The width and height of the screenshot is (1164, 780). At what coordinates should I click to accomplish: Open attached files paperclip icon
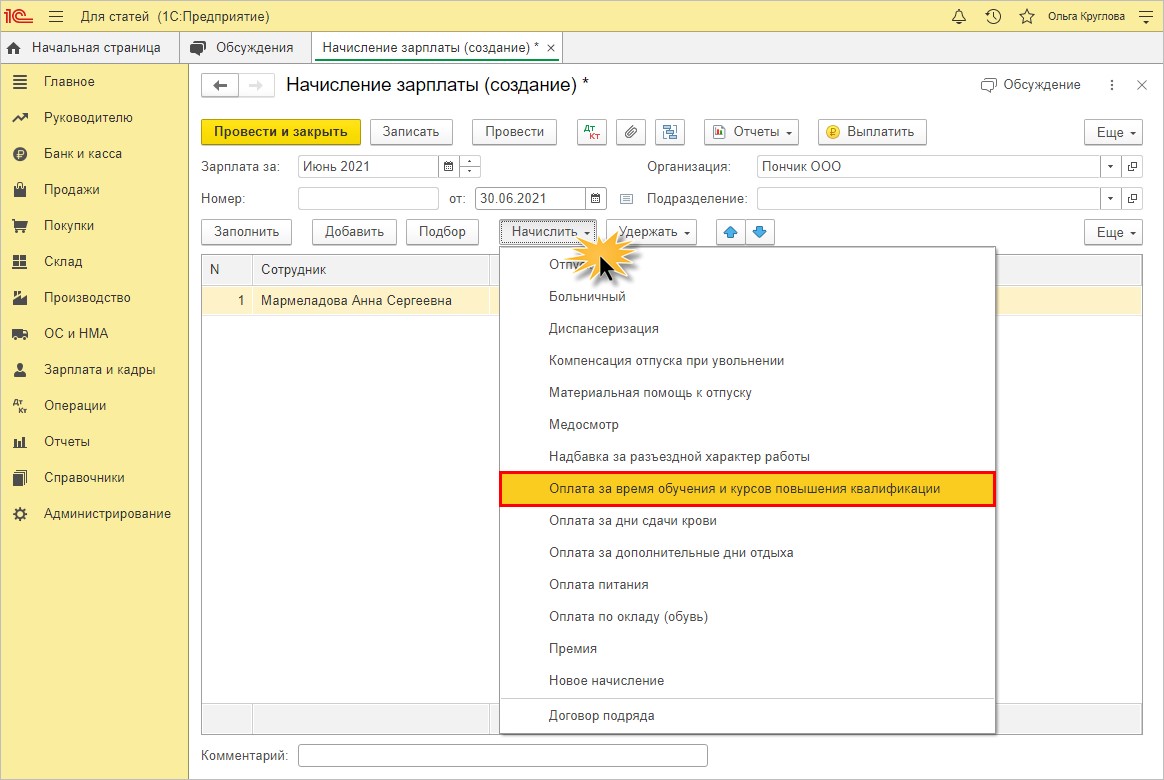click(630, 132)
